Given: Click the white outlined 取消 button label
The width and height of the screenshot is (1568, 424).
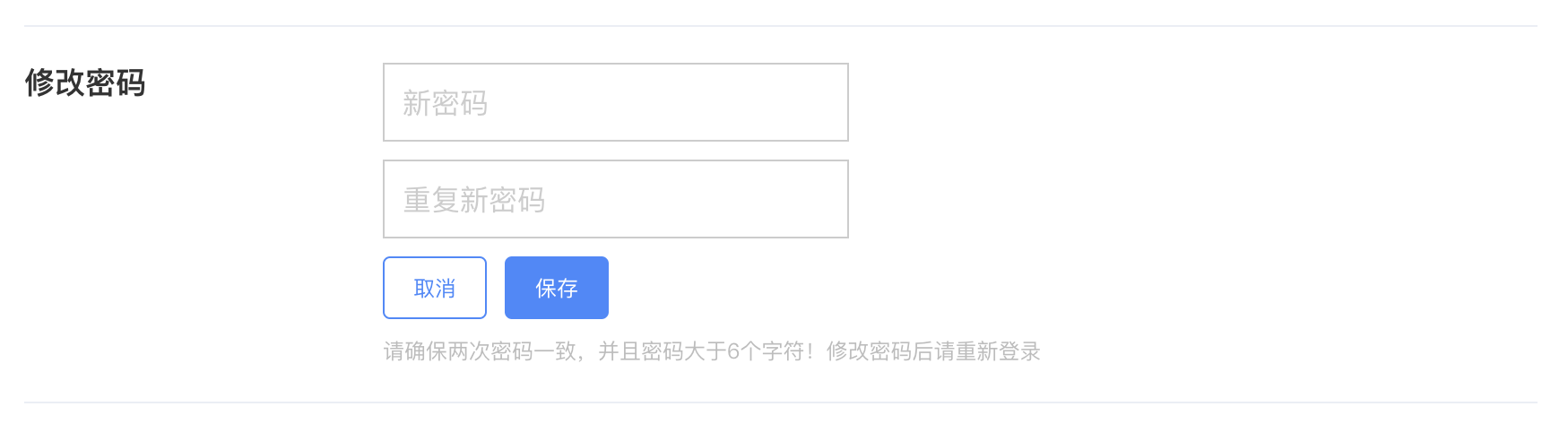Looking at the screenshot, I should (x=435, y=289).
